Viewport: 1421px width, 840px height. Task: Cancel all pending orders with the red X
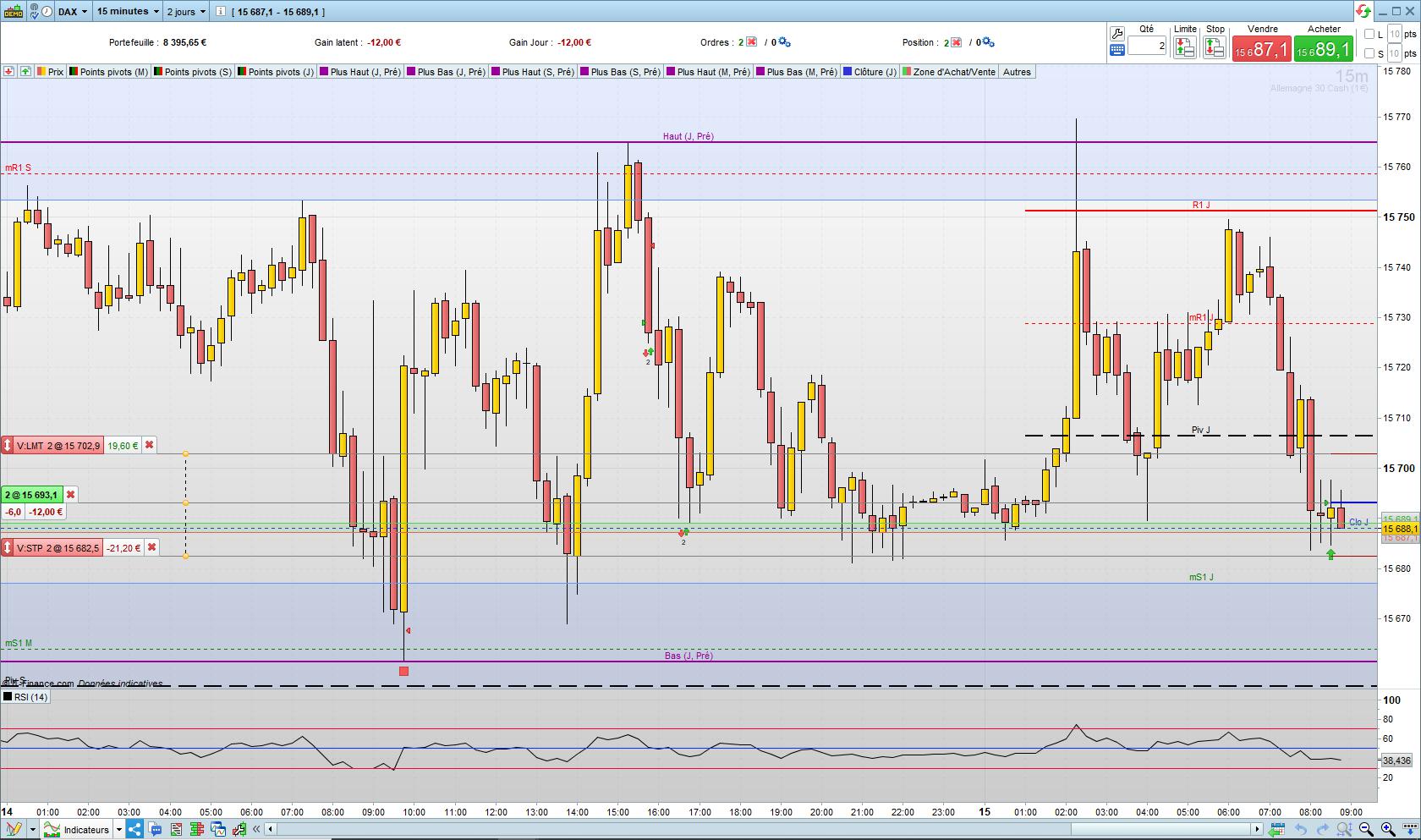pos(751,42)
